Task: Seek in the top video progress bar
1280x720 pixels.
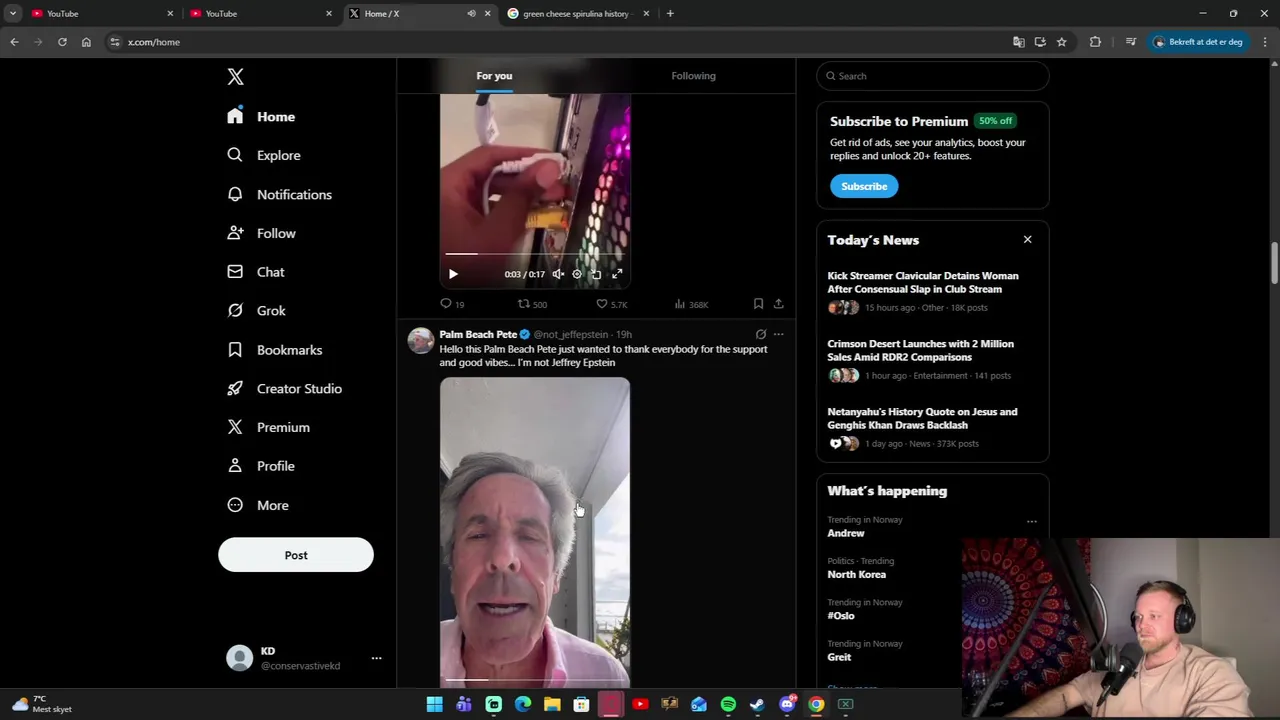Action: click(535, 254)
